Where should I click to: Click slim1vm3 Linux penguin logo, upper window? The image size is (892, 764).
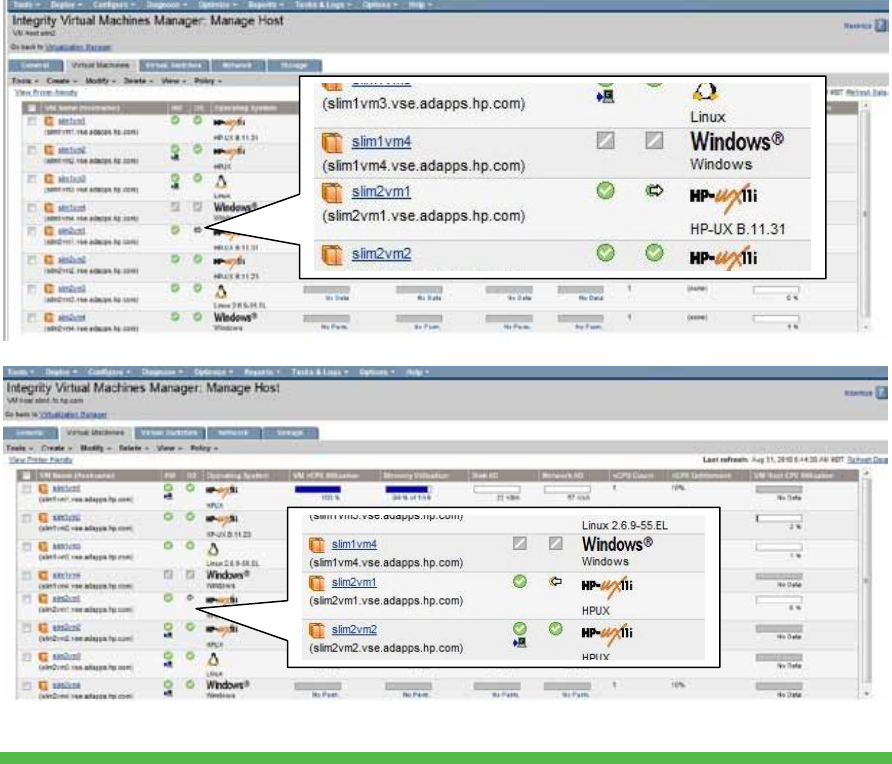tap(221, 182)
